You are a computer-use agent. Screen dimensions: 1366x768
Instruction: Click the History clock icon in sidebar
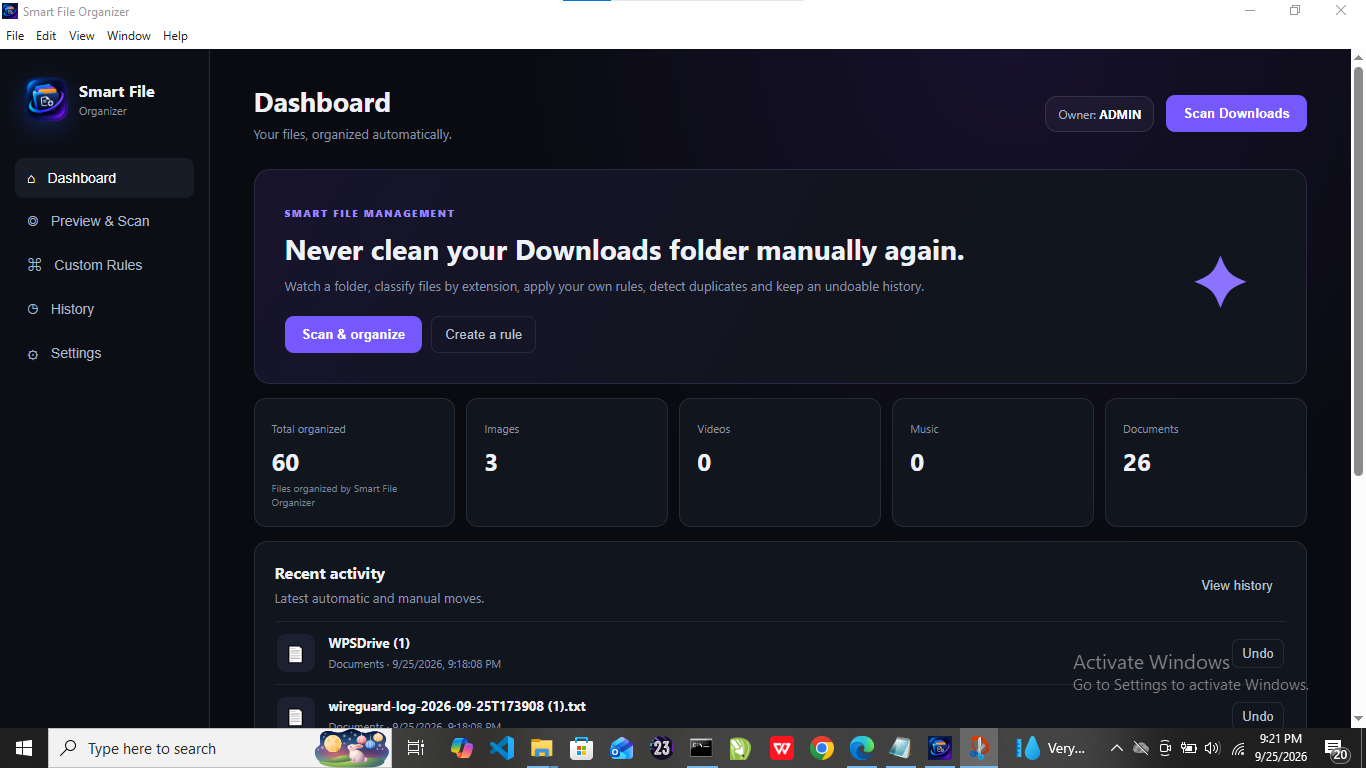pyautogui.click(x=33, y=309)
